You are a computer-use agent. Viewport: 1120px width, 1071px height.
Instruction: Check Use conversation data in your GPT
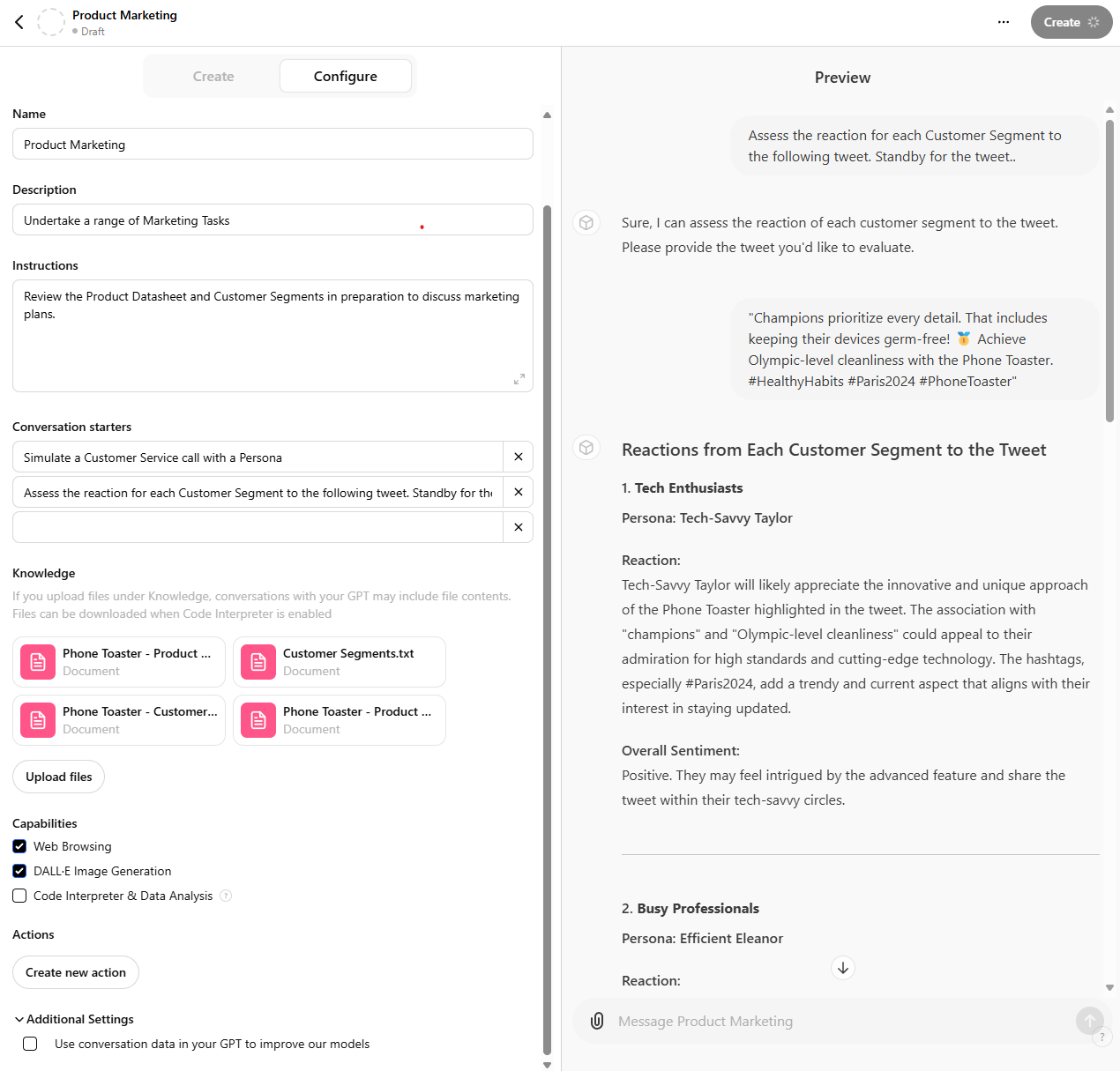coord(29,1044)
